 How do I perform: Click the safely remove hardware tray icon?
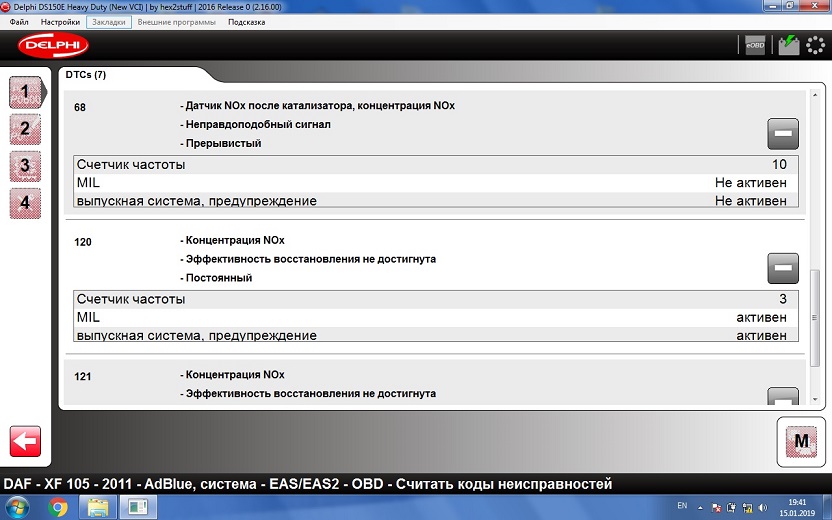point(731,507)
